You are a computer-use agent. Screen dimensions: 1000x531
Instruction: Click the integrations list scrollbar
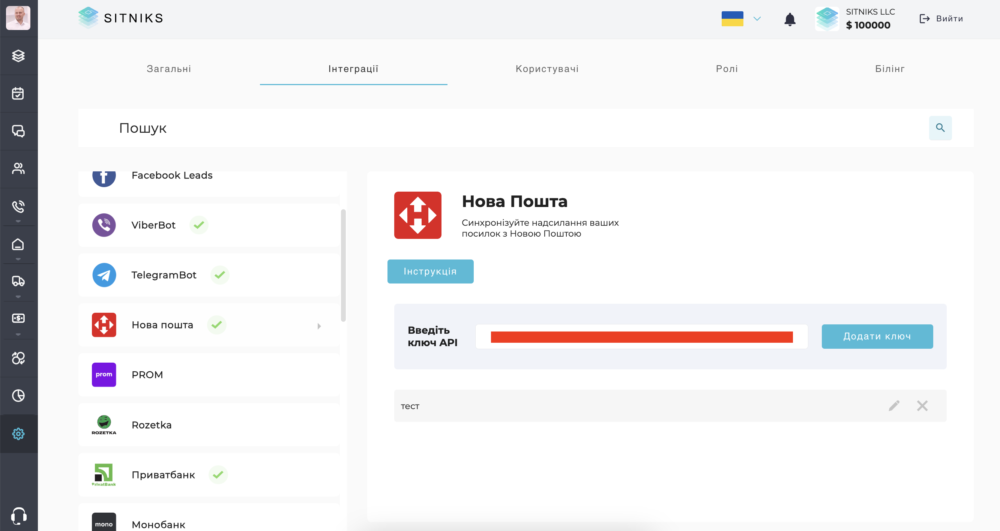pyautogui.click(x=343, y=265)
